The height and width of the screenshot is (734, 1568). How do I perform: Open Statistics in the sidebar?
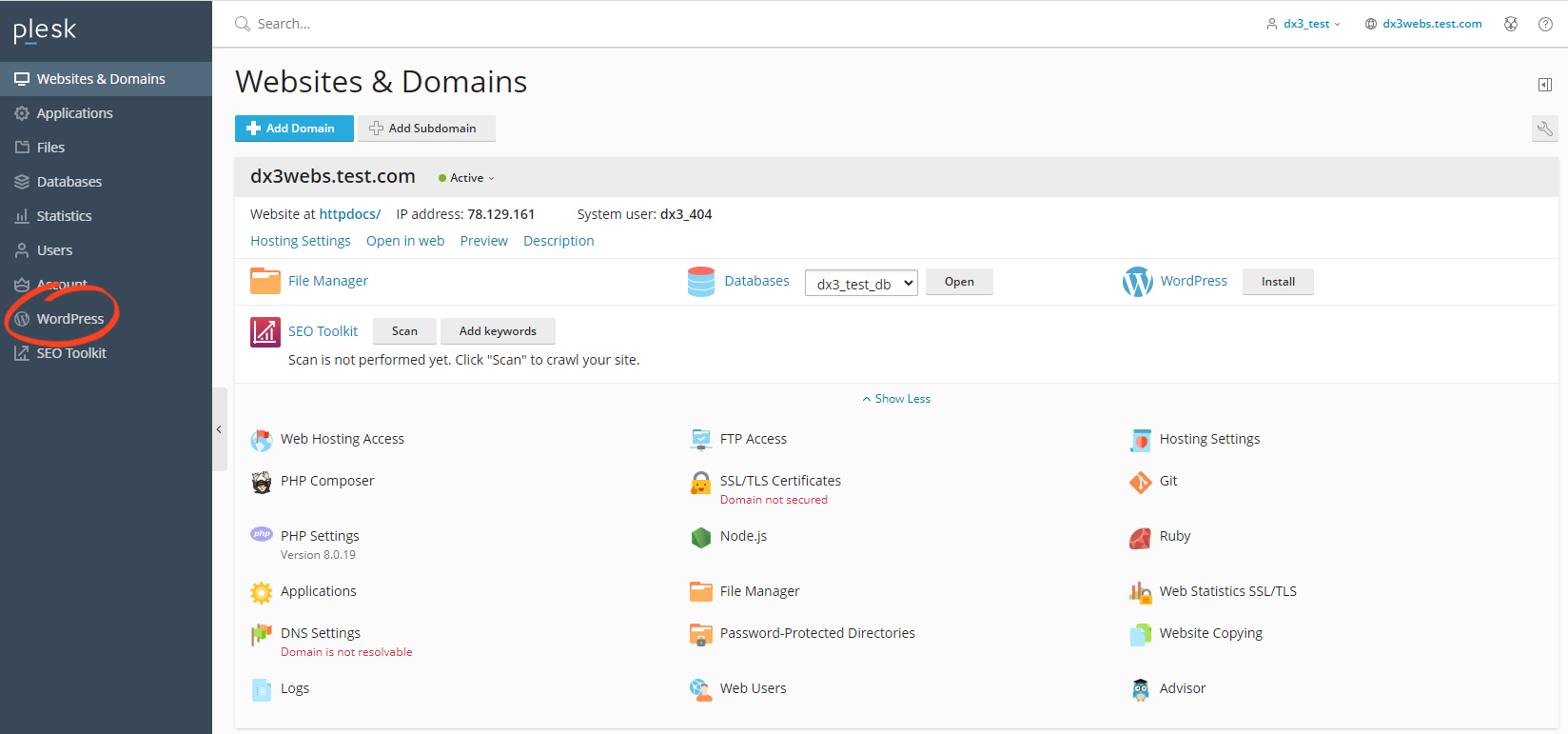pyautogui.click(x=106, y=216)
